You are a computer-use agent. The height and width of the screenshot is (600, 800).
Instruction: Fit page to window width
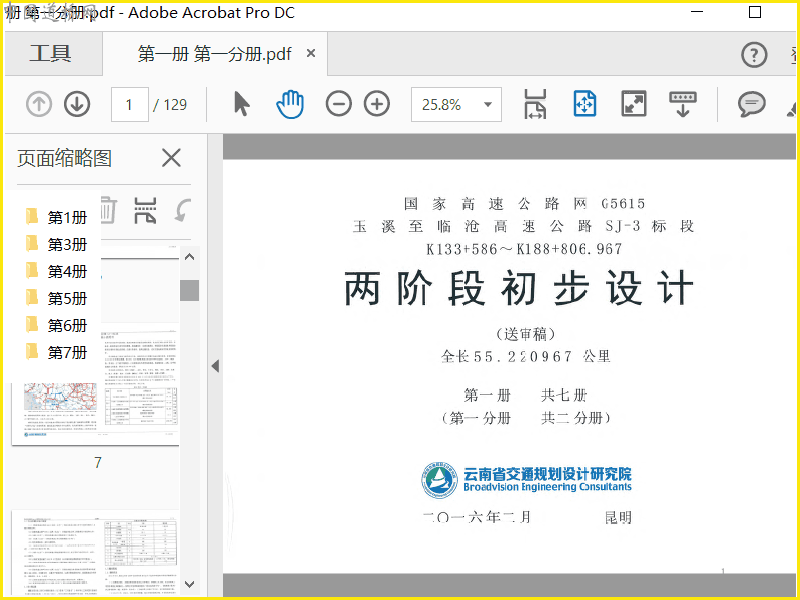tap(535, 104)
